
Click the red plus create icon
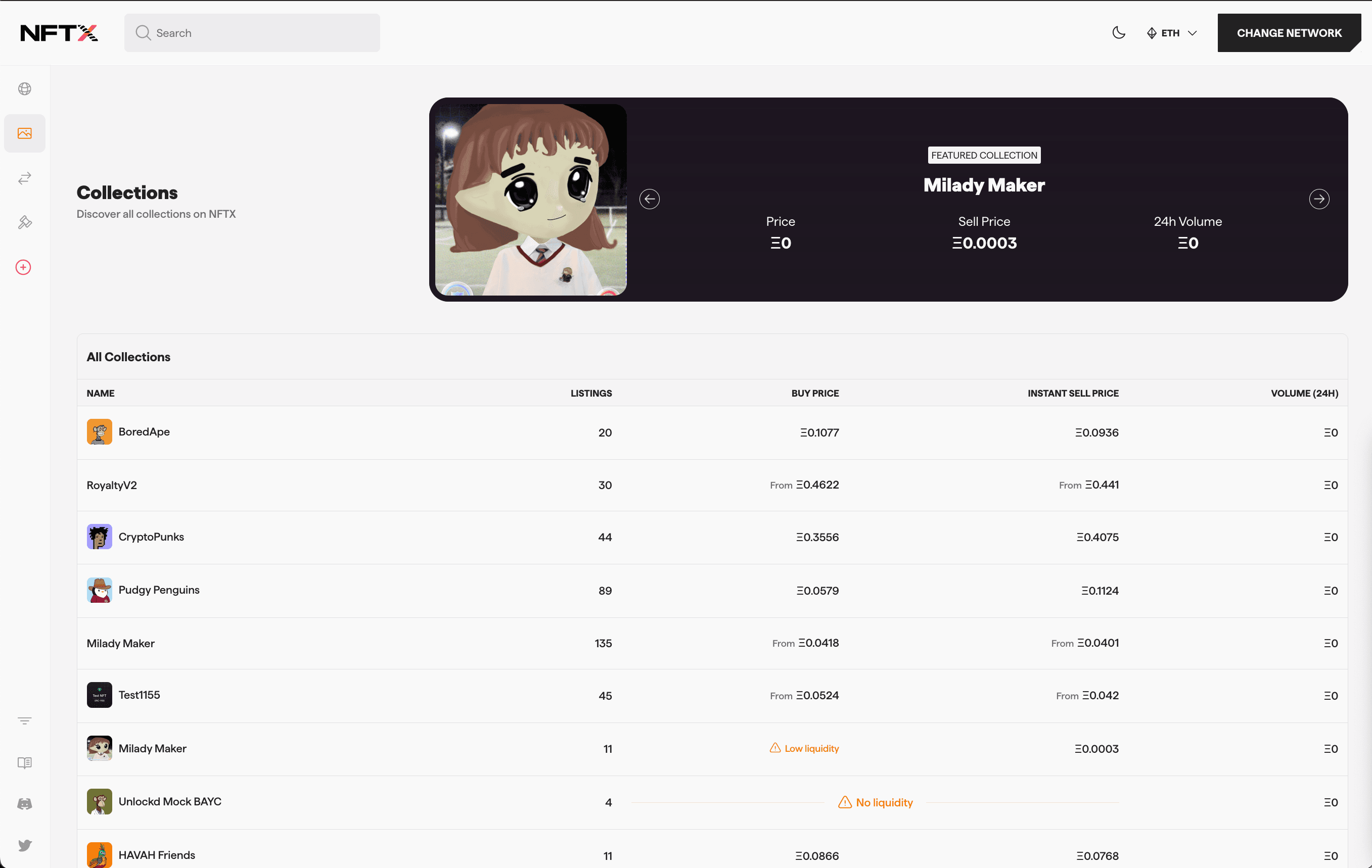click(x=23, y=267)
